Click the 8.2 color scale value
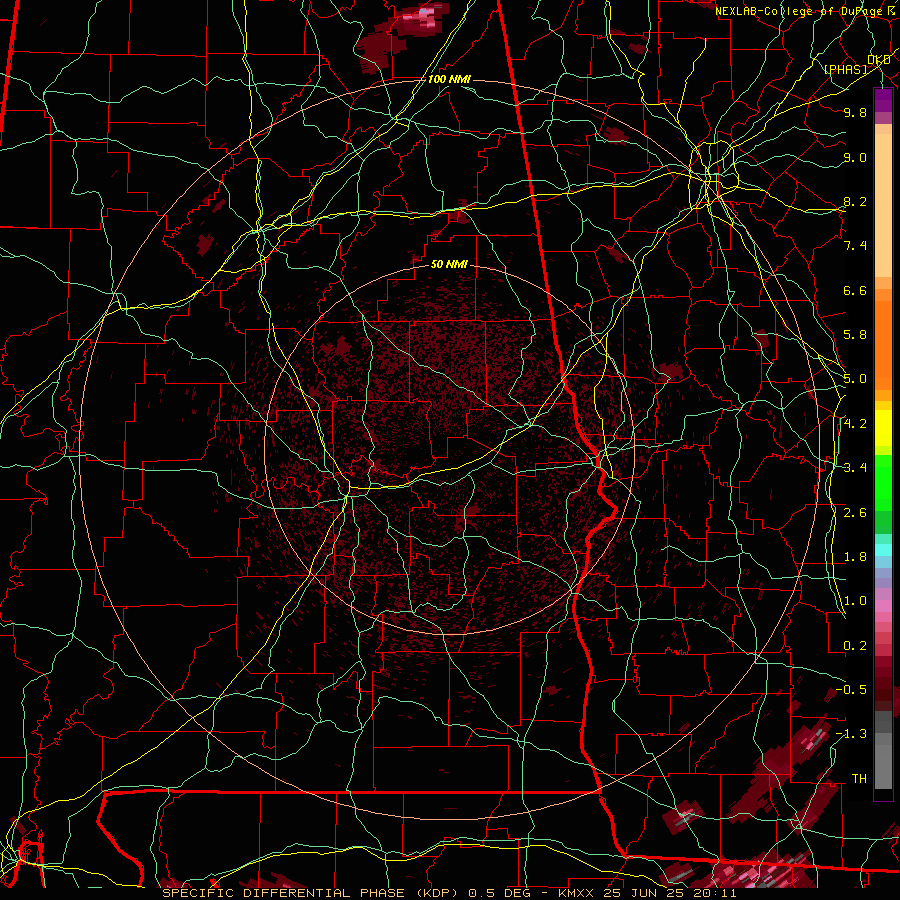The width and height of the screenshot is (900, 900). 855,201
